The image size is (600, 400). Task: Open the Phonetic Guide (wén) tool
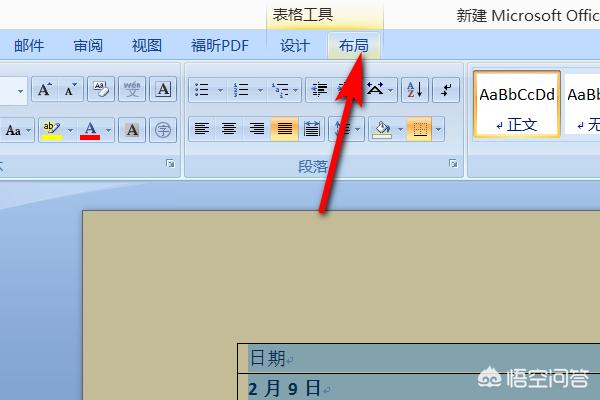pyautogui.click(x=132, y=90)
